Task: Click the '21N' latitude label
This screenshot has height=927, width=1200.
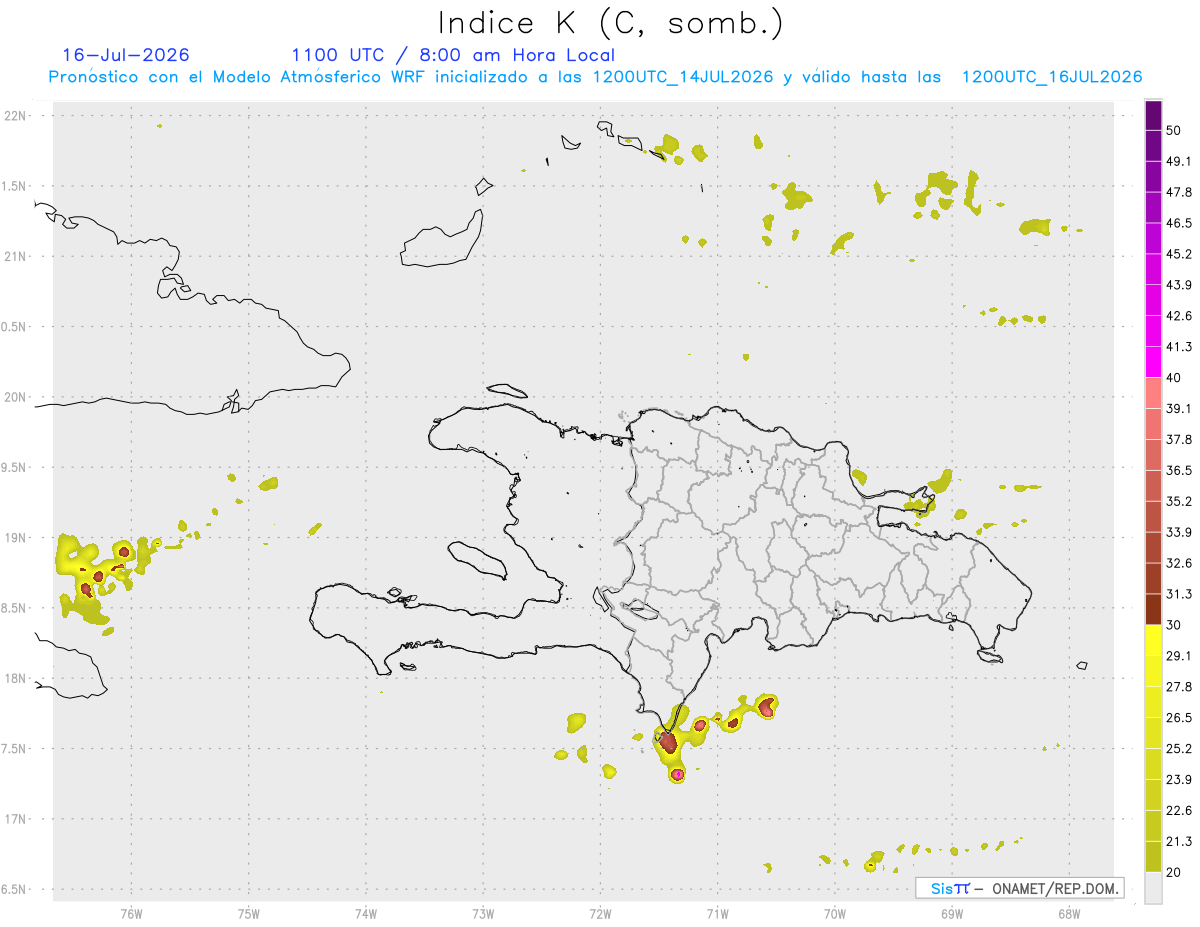Action: click(17, 256)
